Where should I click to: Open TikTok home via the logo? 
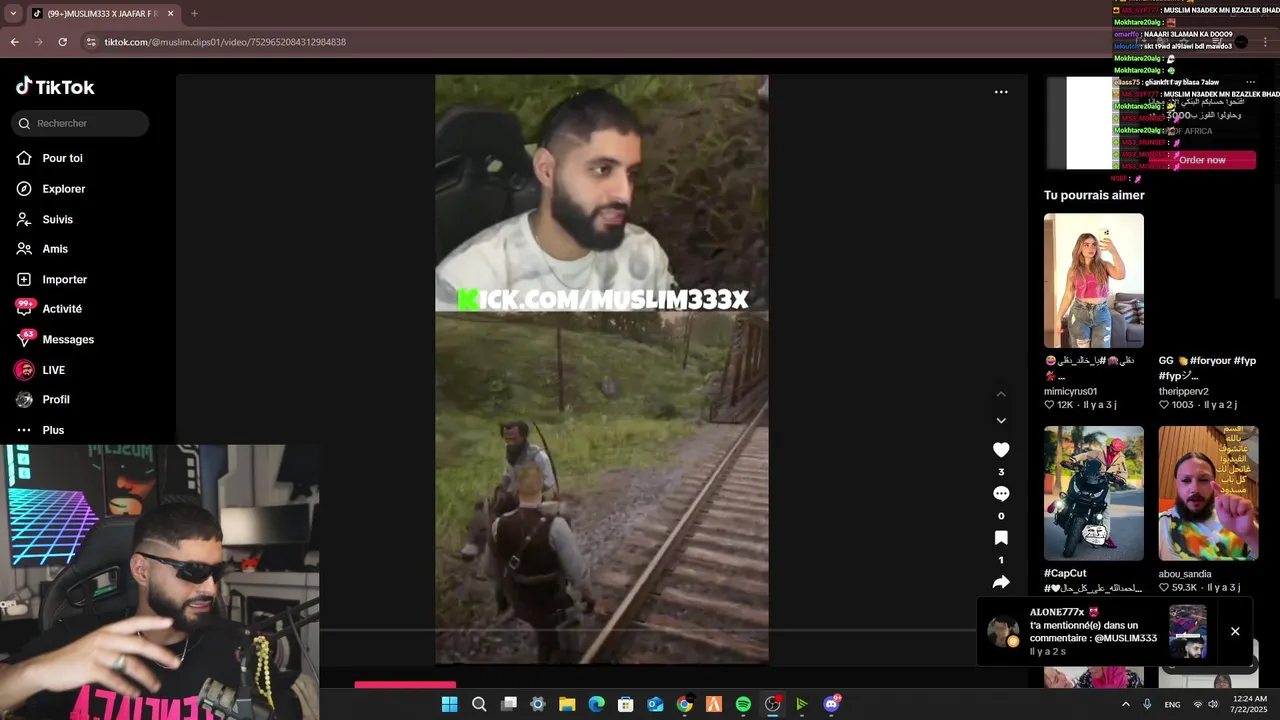[x=55, y=87]
